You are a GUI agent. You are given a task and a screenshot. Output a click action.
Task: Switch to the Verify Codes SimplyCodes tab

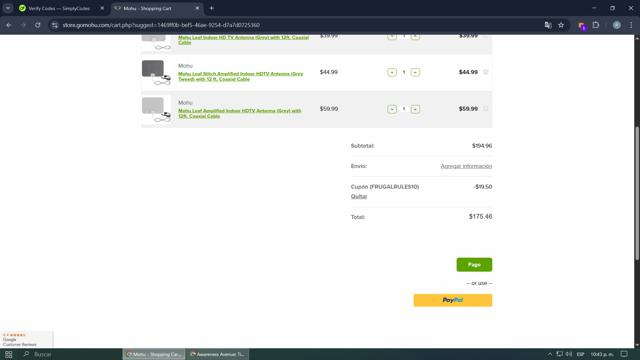coord(59,8)
